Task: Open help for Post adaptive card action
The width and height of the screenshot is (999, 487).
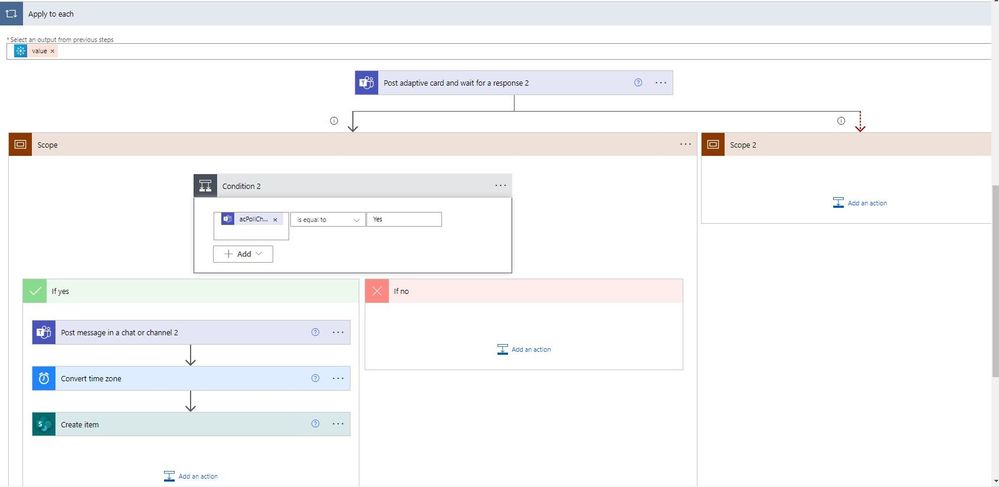Action: coord(638,83)
